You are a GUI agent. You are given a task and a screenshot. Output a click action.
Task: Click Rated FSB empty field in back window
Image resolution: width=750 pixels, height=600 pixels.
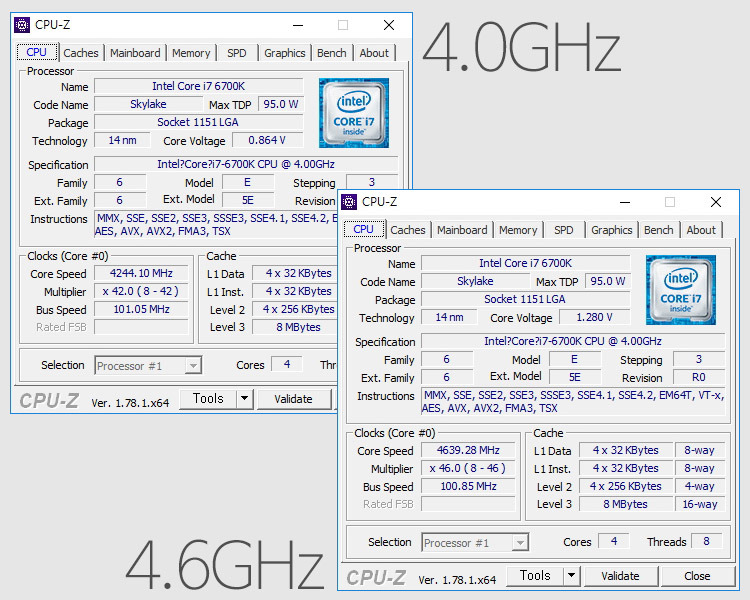tap(141, 327)
